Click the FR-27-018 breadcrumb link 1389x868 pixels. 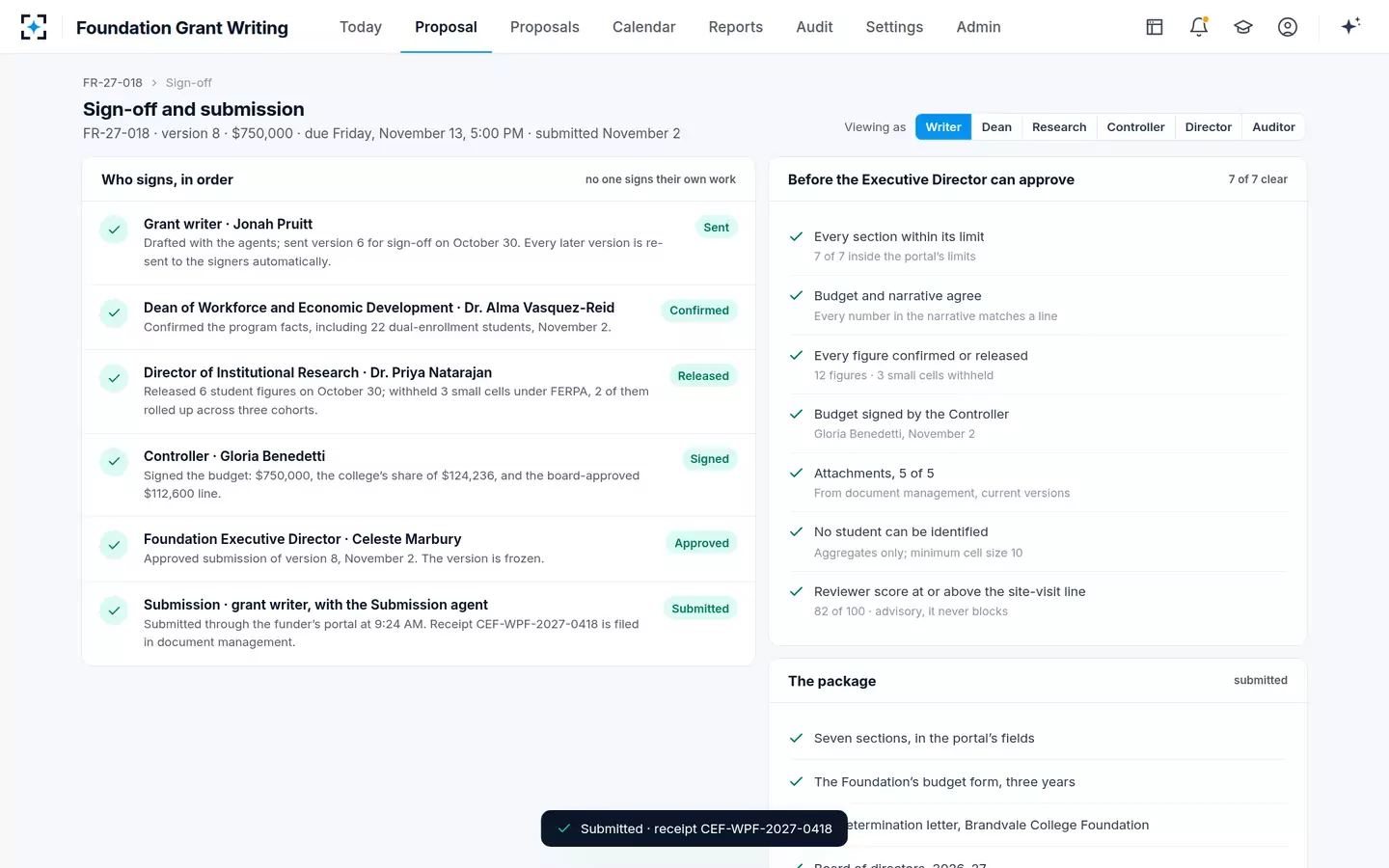click(113, 83)
